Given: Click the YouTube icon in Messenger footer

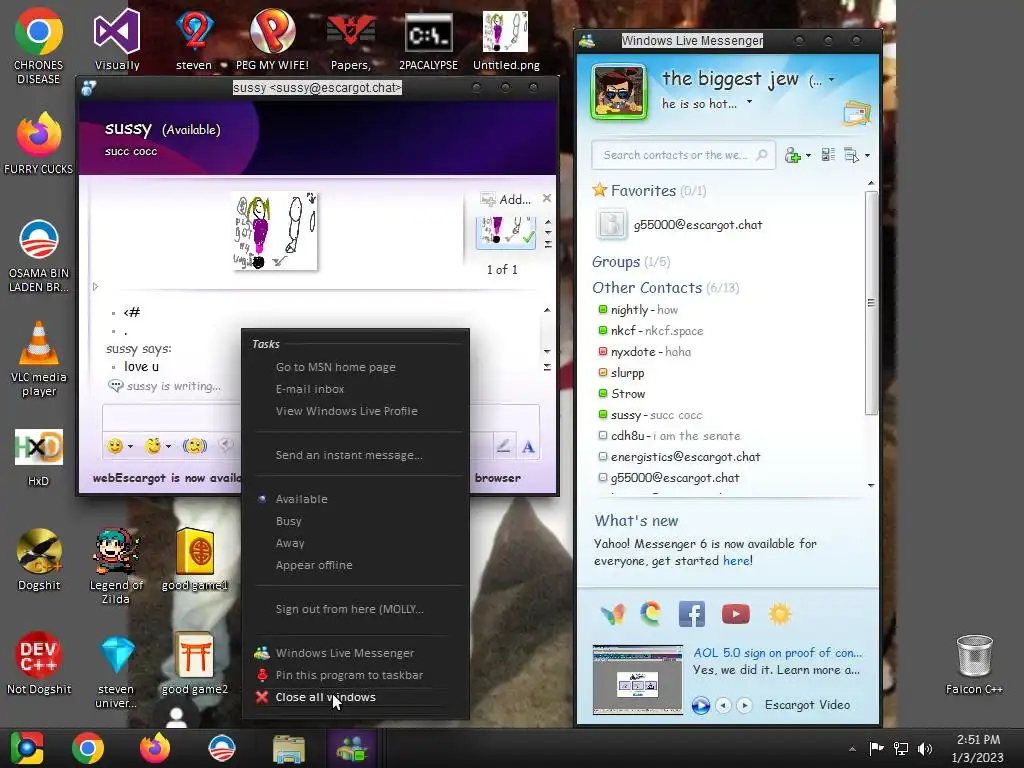Looking at the screenshot, I should tap(735, 614).
